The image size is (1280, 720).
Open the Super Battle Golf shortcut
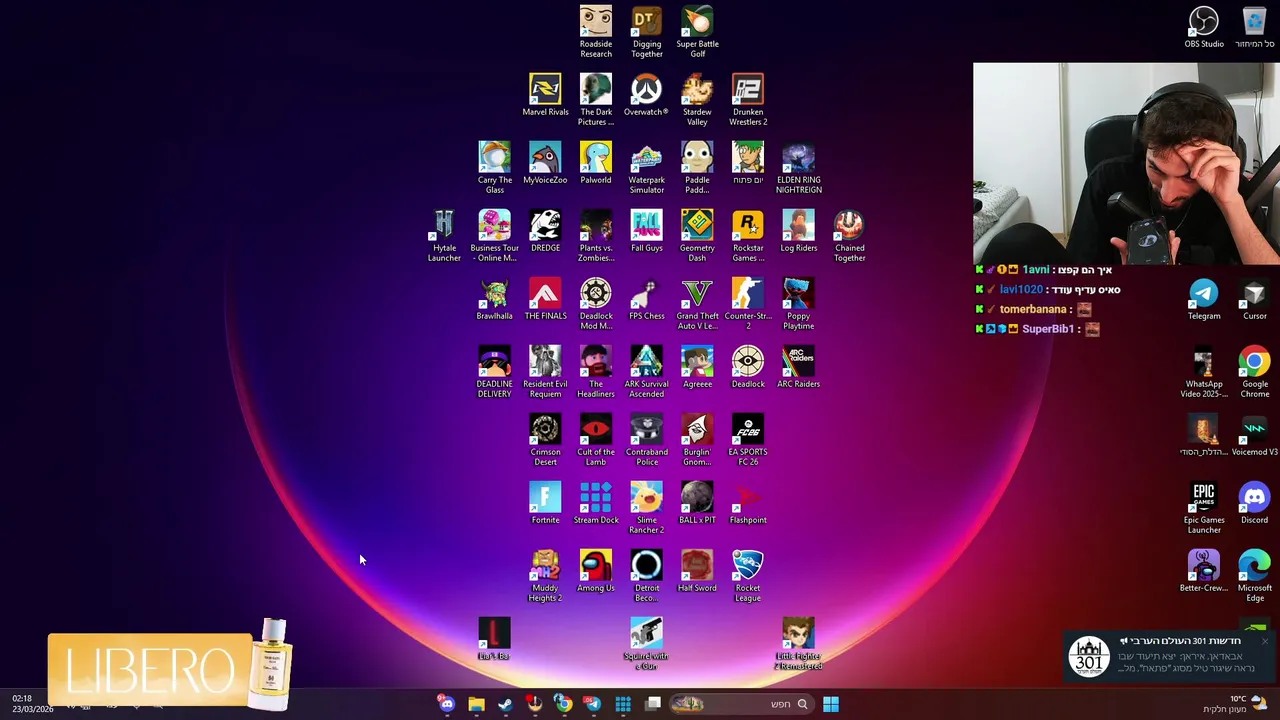698,32
